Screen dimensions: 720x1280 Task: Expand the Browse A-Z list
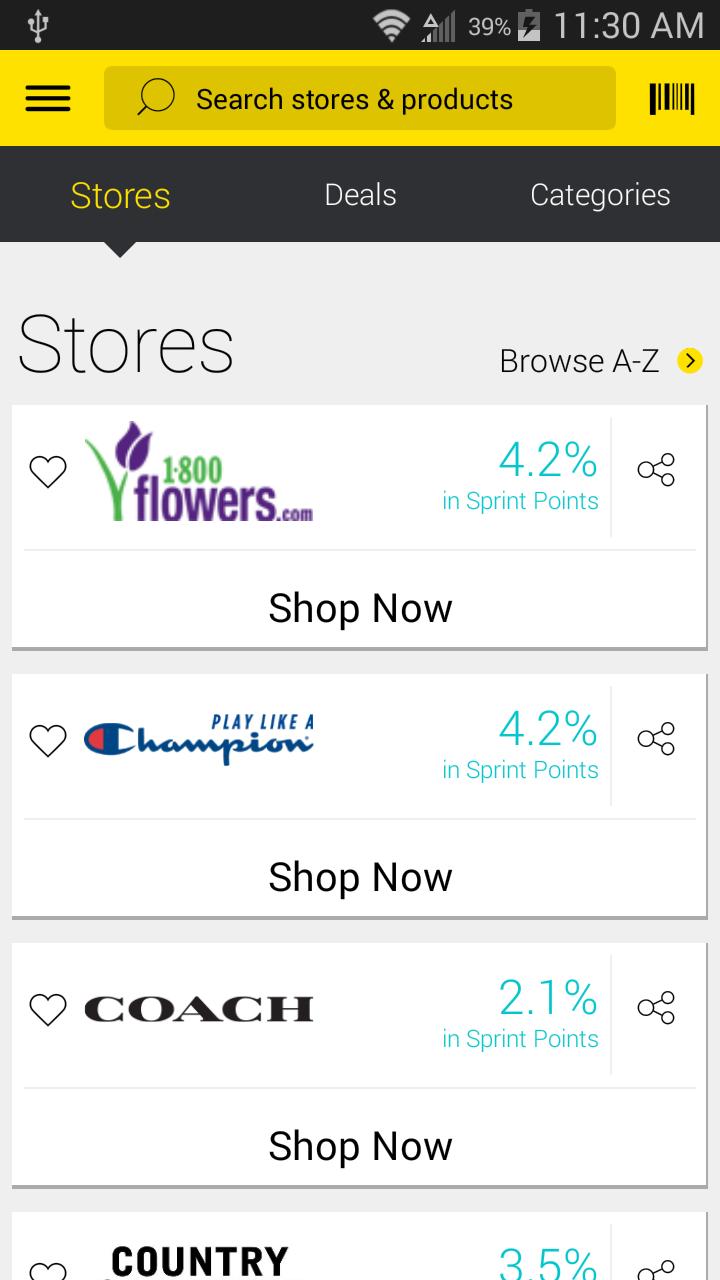pos(578,360)
